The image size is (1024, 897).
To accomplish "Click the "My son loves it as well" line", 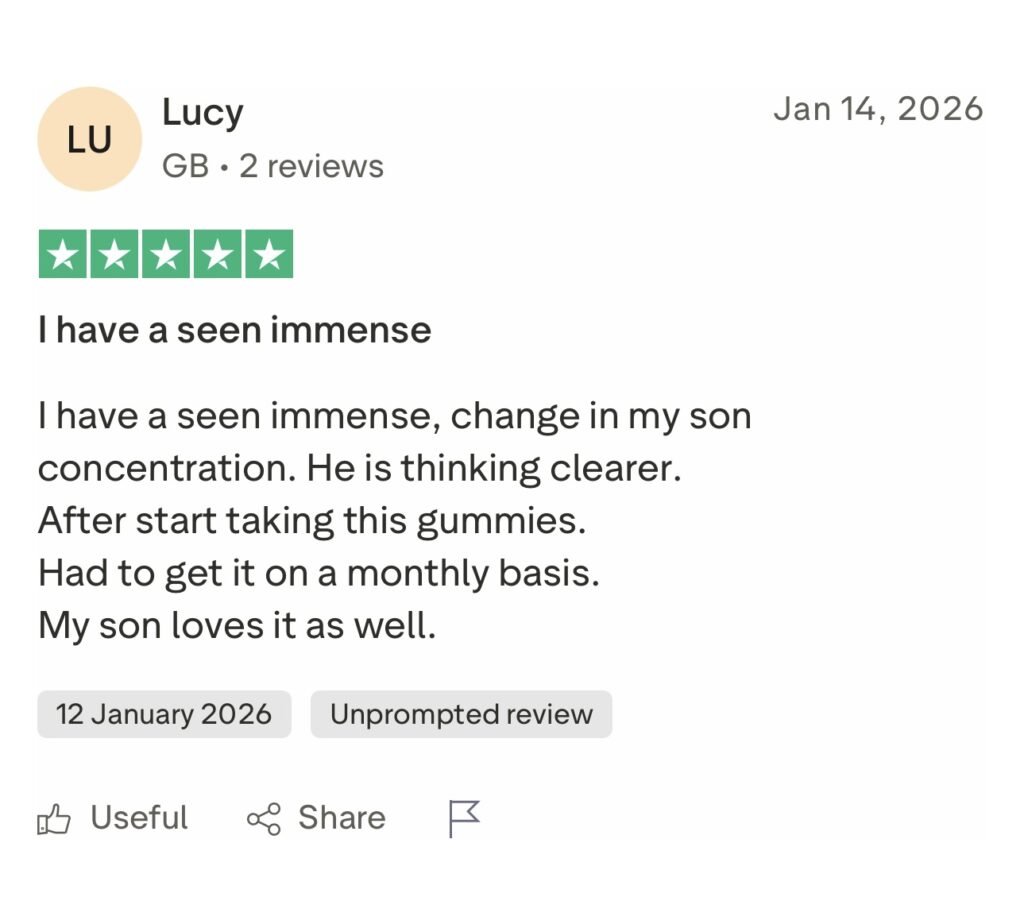I will [237, 626].
